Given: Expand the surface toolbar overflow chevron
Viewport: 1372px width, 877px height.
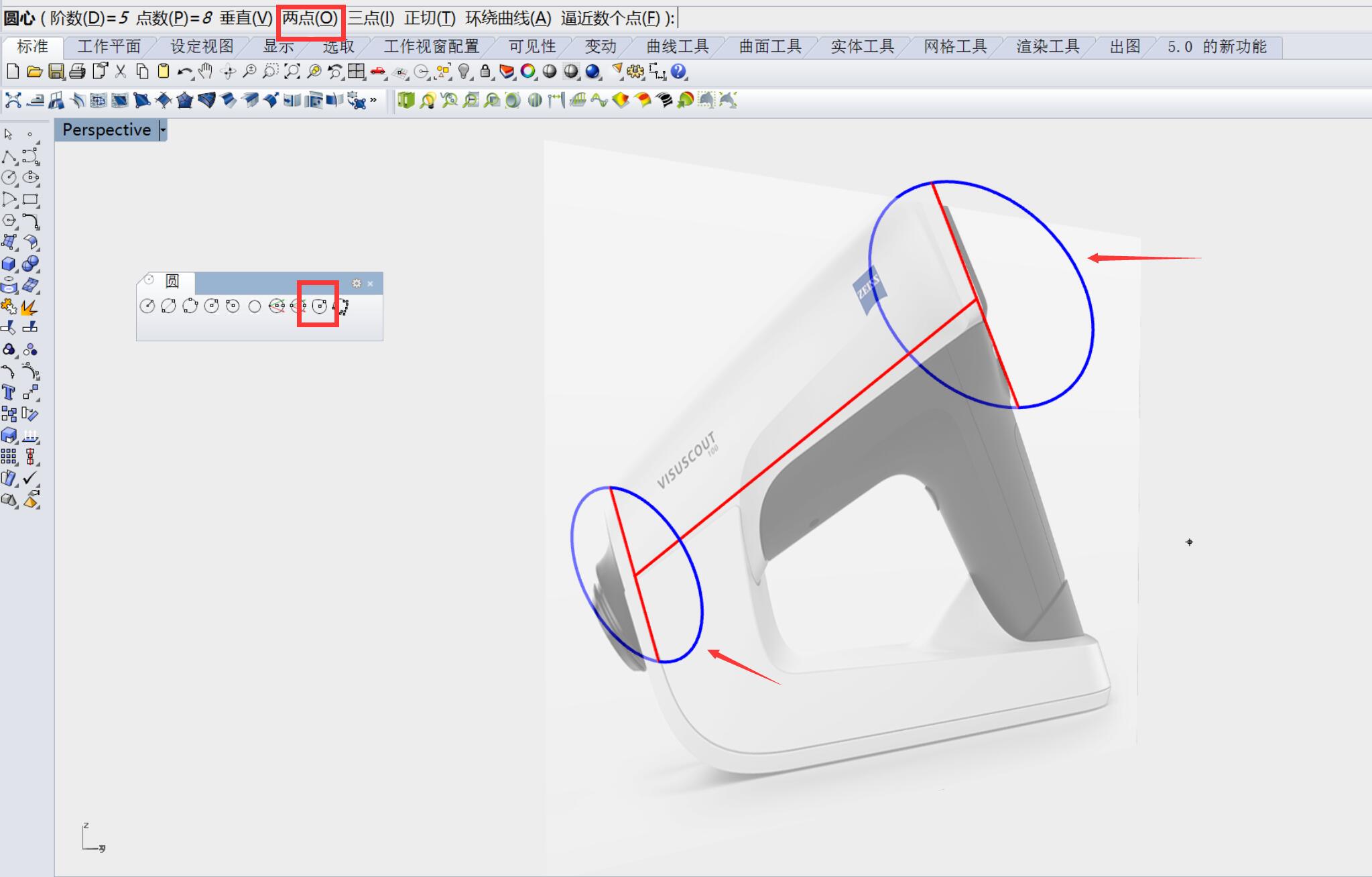Looking at the screenshot, I should click(373, 101).
